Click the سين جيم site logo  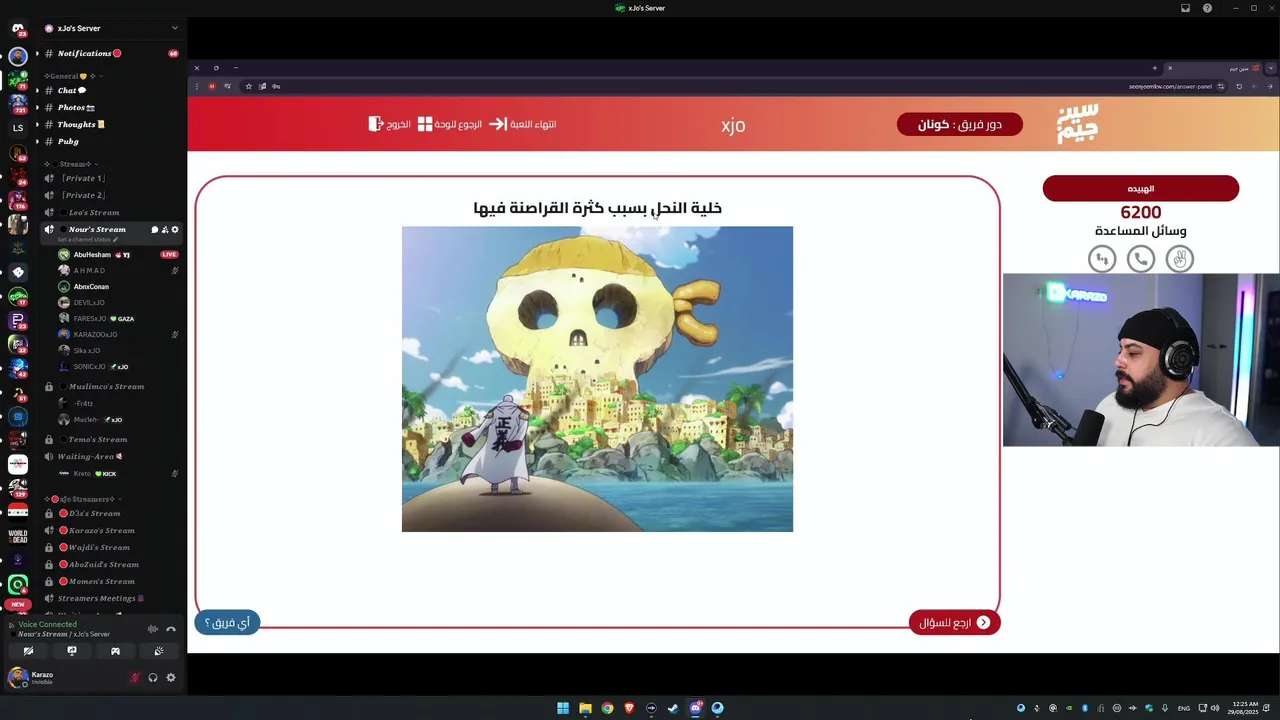click(1077, 124)
